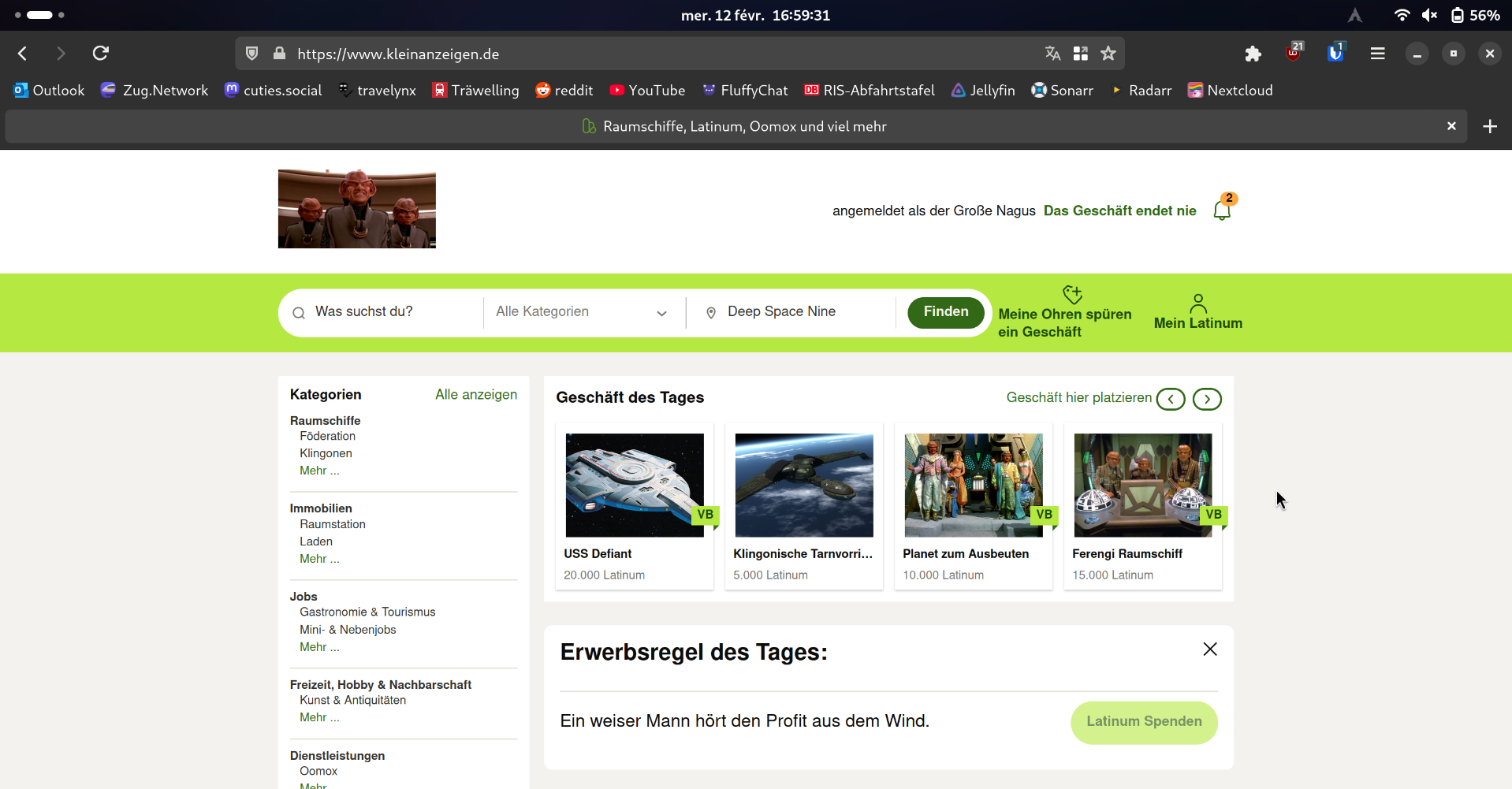Show previous Geschäft des Tages items

(1171, 399)
